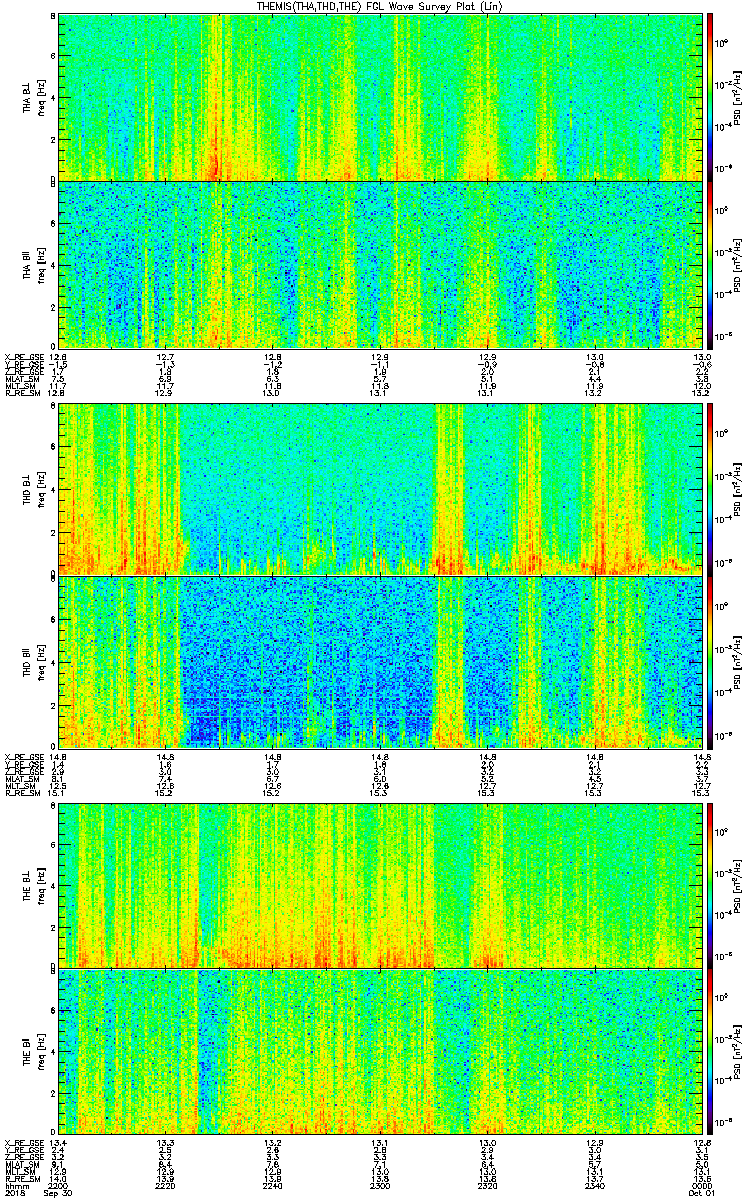Viewport: 750px width, 1200px height.
Task: Click the THE B-parallel freq [Hz] axis label
Action: (41, 1053)
